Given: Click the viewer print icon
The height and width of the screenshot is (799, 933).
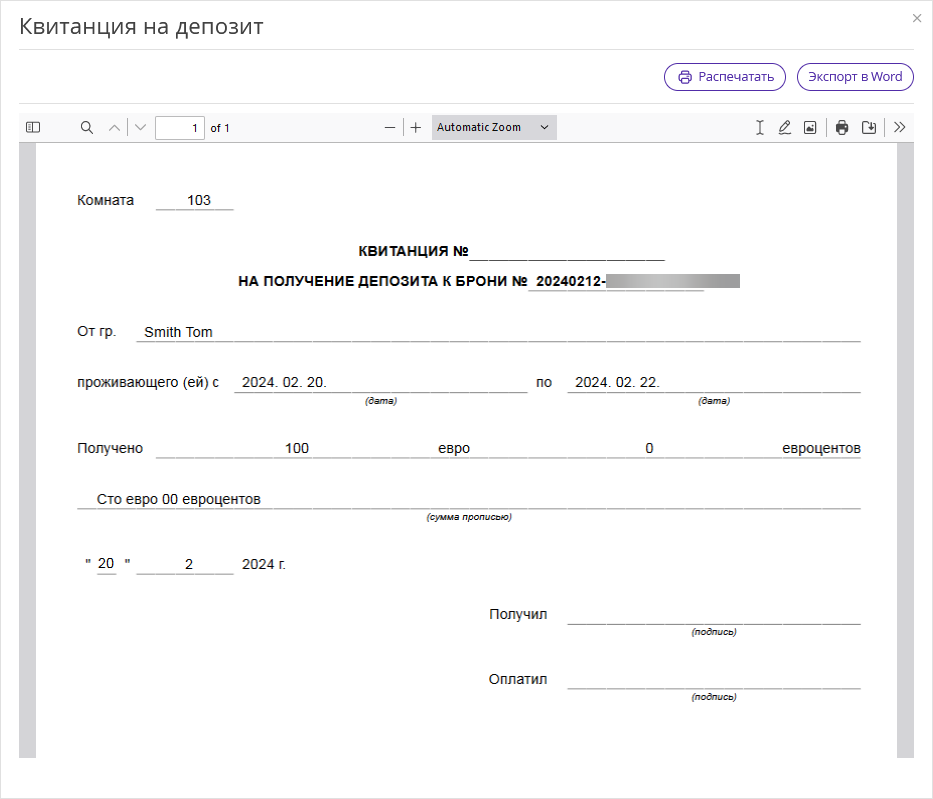Looking at the screenshot, I should (x=842, y=127).
